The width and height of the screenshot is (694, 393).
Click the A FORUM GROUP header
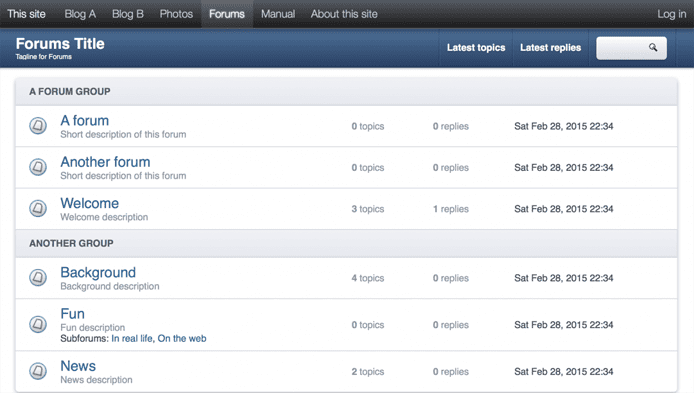tap(70, 92)
